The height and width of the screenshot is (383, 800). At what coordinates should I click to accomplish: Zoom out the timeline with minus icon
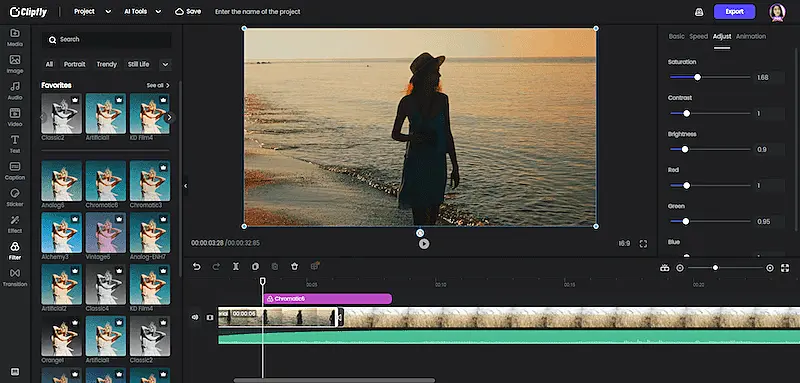point(680,268)
